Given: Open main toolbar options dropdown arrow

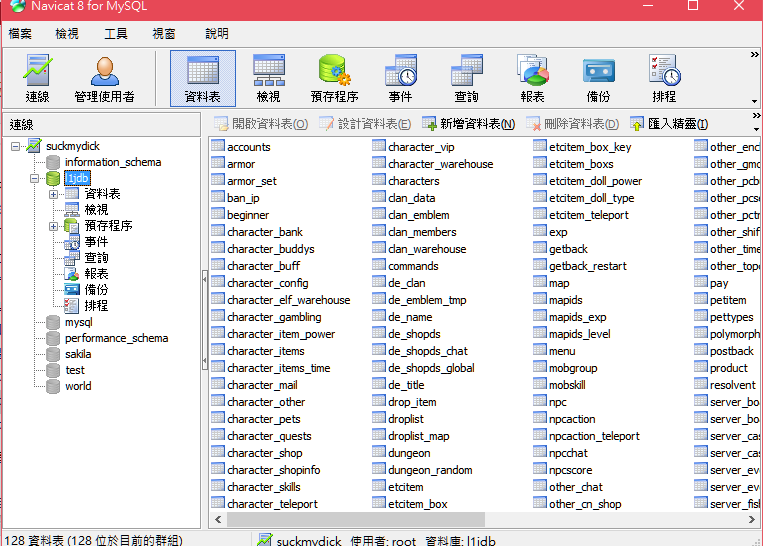Looking at the screenshot, I should [754, 101].
